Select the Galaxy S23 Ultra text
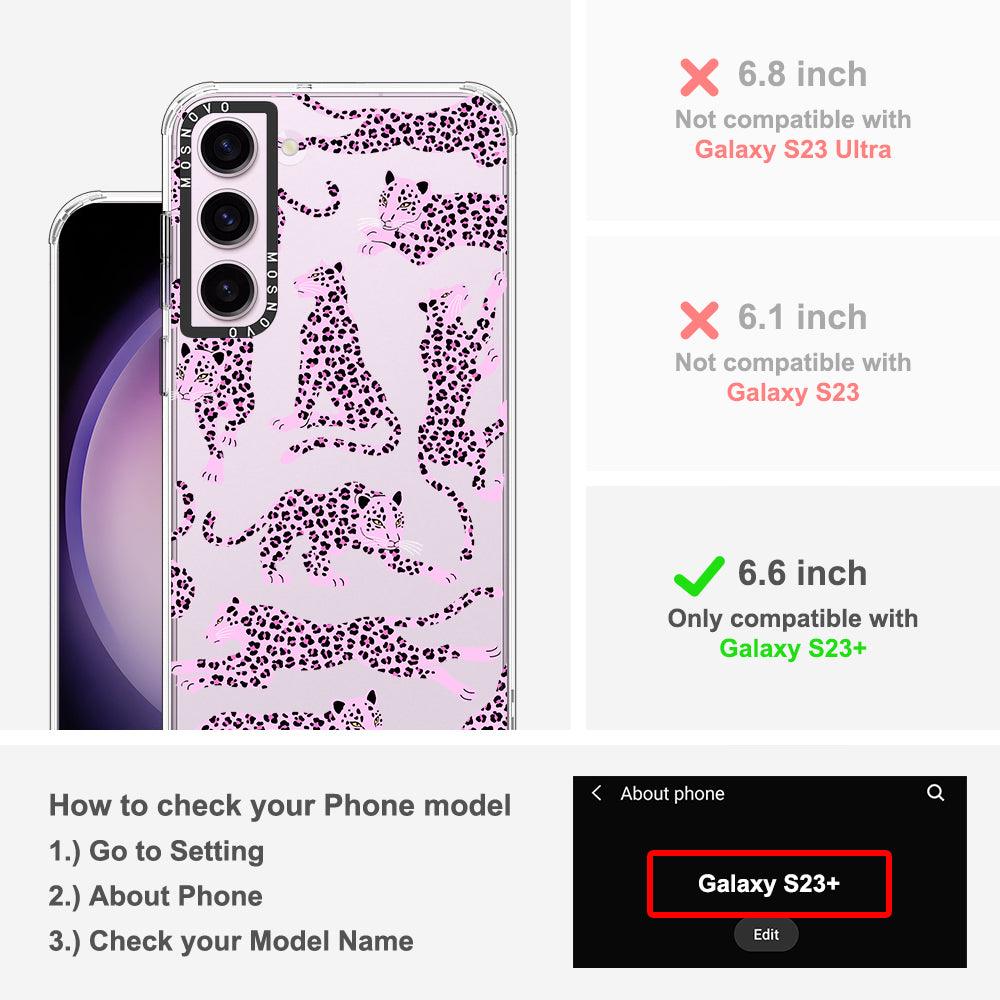 (793, 149)
